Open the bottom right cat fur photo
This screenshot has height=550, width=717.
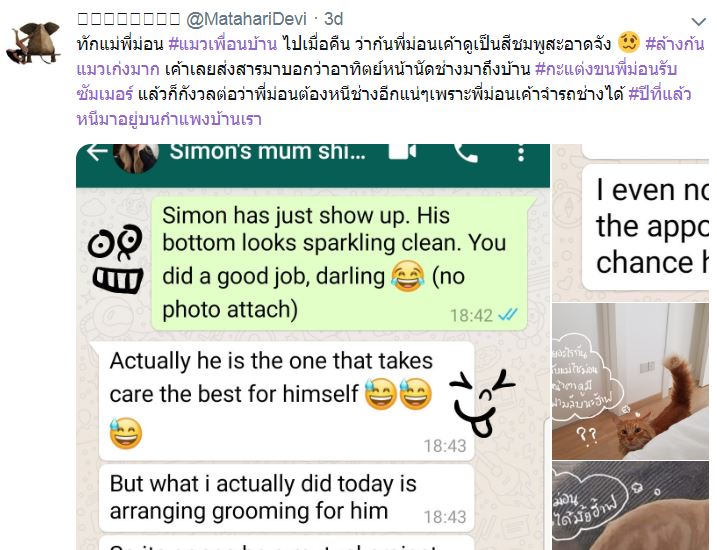point(631,506)
